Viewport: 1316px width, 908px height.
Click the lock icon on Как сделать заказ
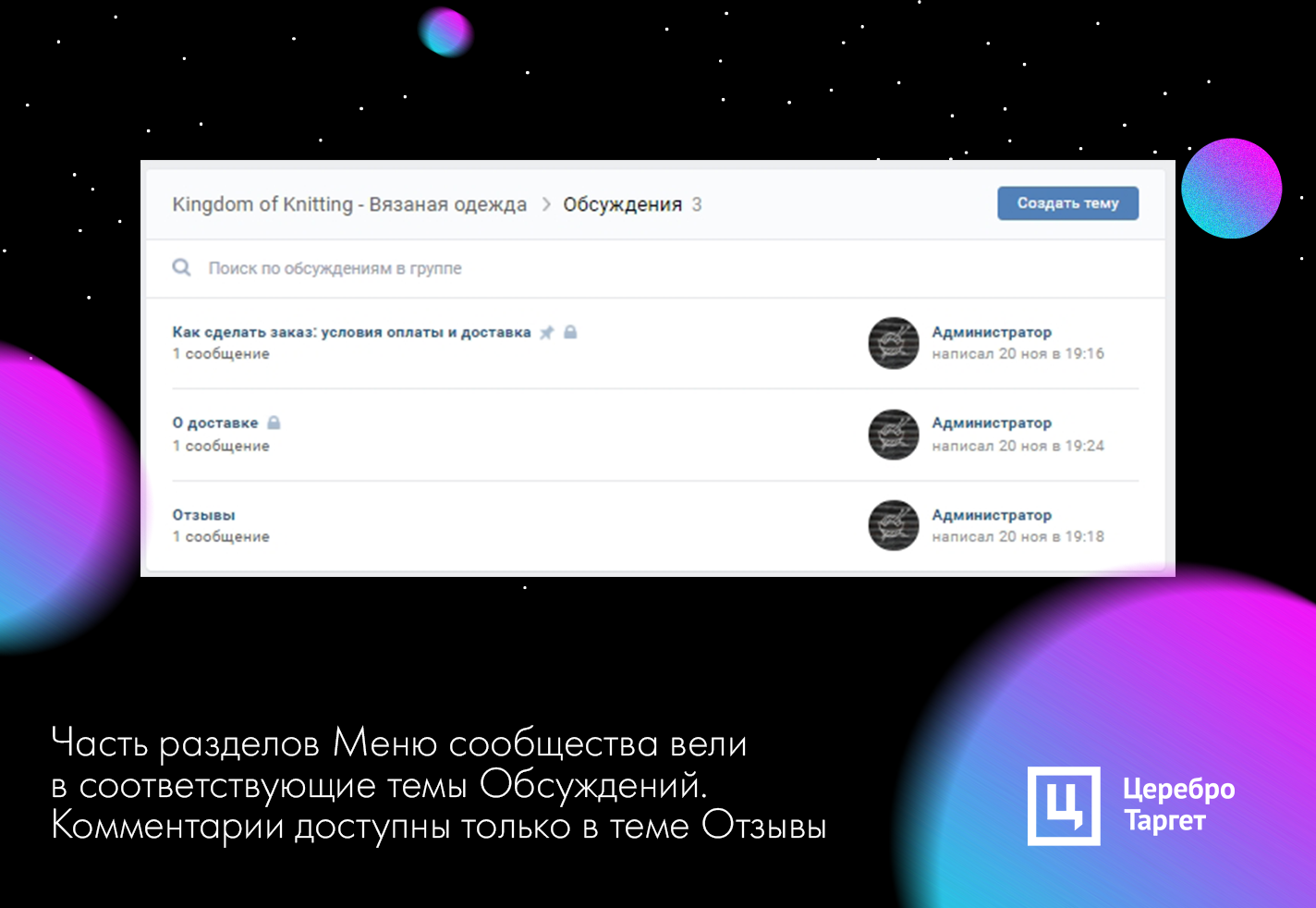570,331
